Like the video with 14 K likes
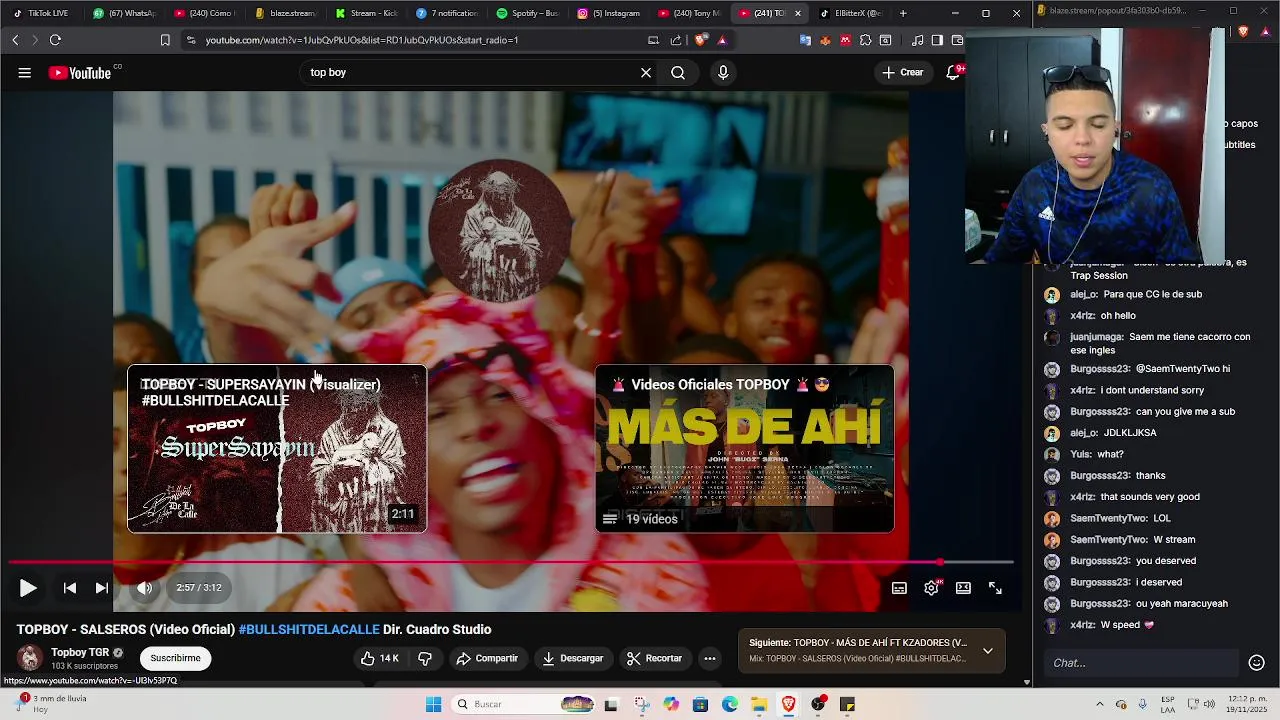The height and width of the screenshot is (720, 1280). 379,658
